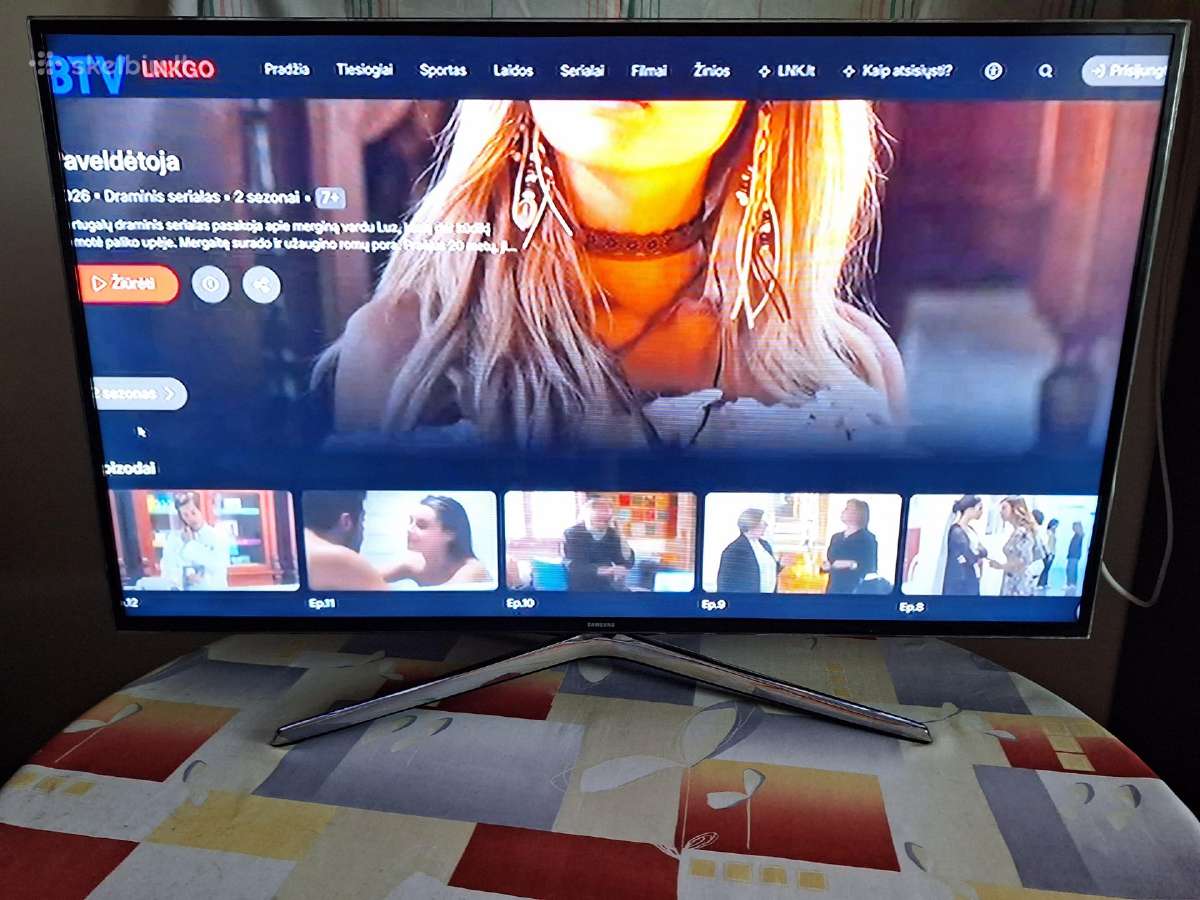Open episode Ep.8 thumbnail
Screen dimensions: 1200x900
point(1001,545)
